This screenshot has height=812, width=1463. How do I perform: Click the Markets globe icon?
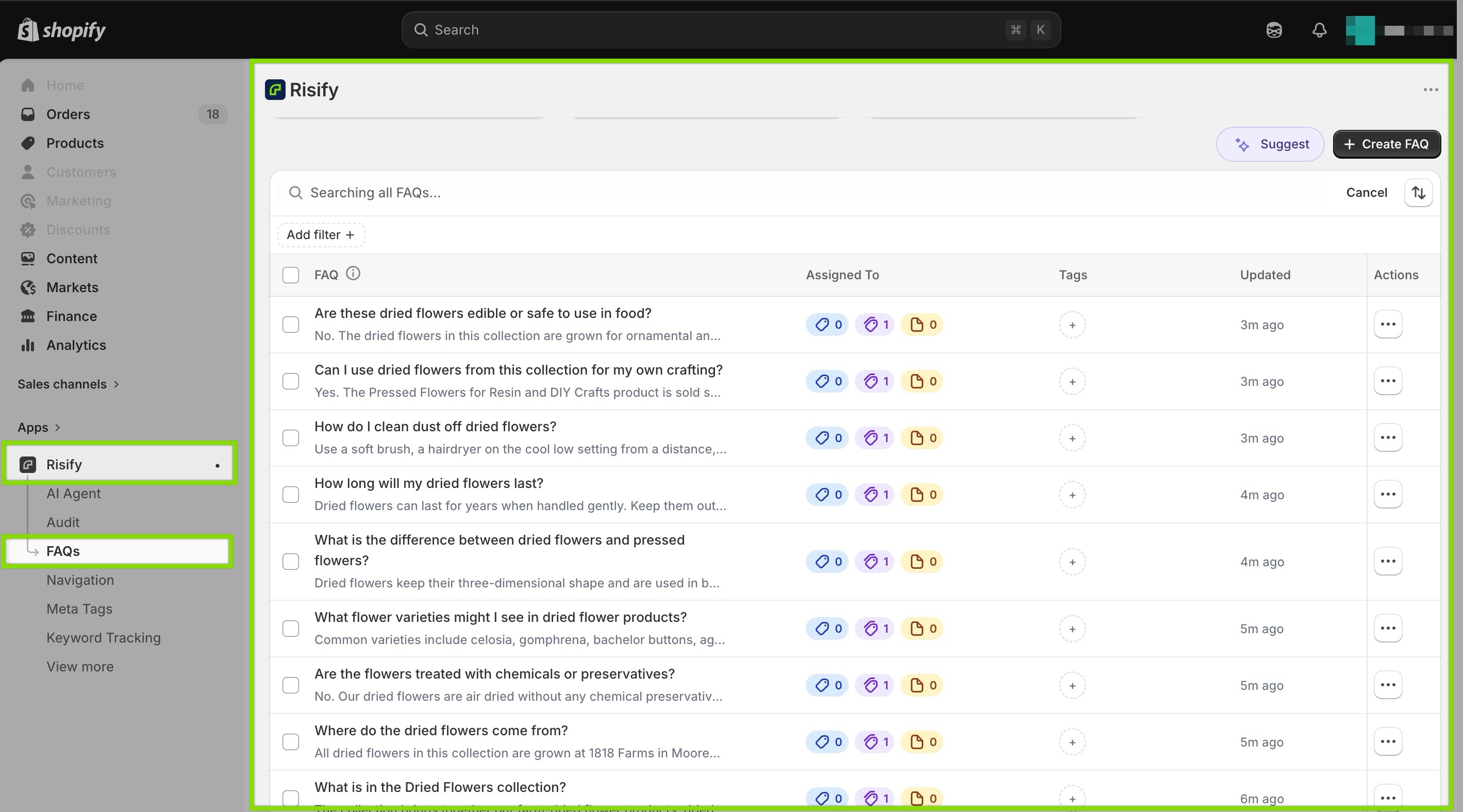coord(27,287)
